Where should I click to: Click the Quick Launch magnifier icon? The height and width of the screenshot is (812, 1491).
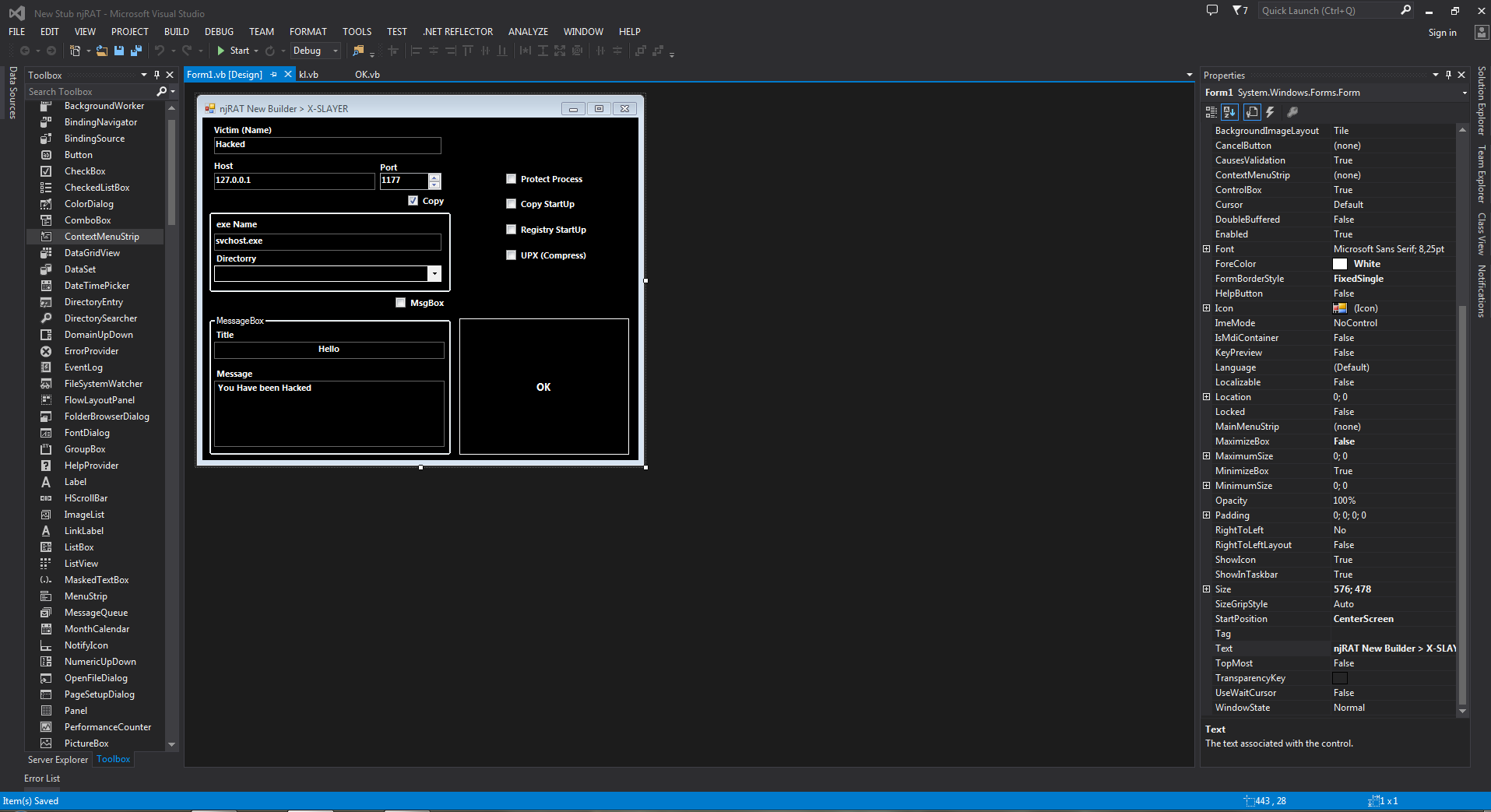coord(1405,10)
